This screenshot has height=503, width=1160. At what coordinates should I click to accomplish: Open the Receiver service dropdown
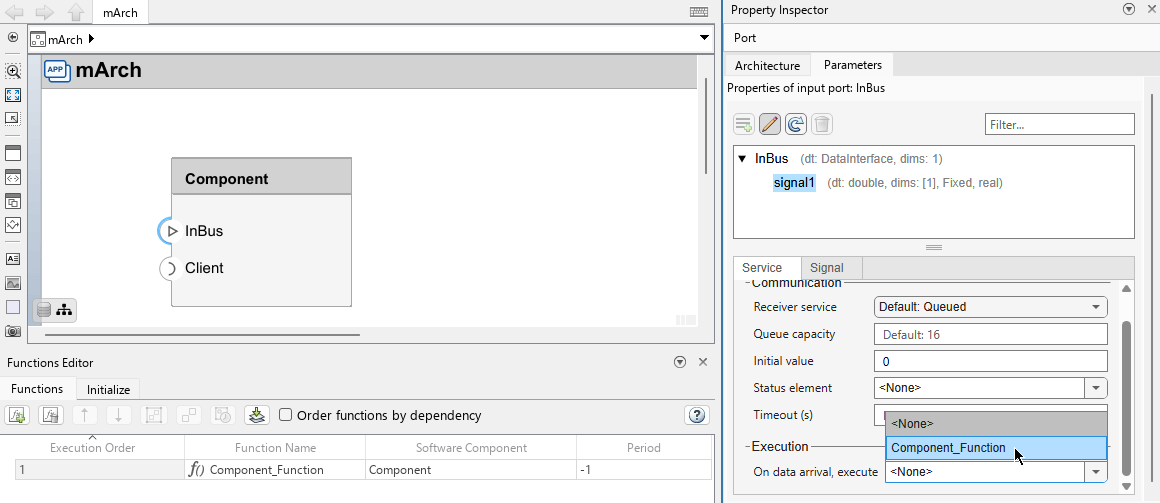click(991, 306)
